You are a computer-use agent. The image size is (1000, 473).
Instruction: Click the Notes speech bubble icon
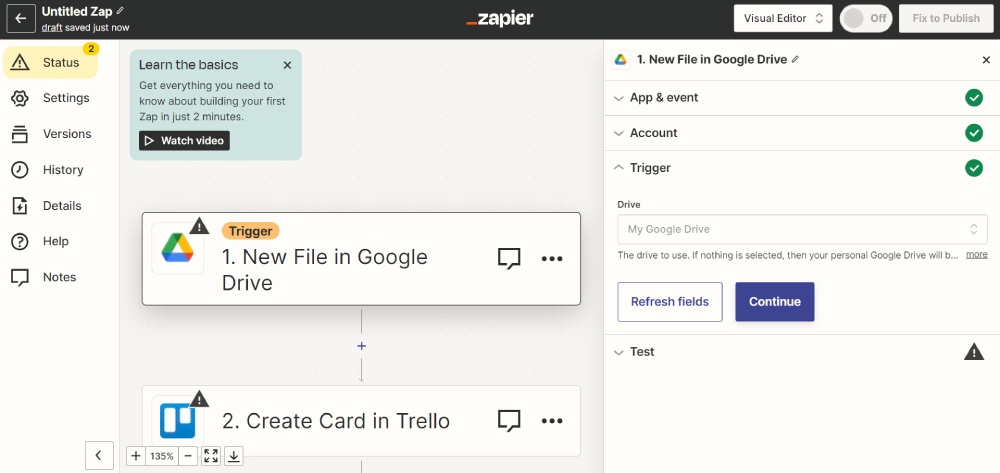(x=20, y=277)
